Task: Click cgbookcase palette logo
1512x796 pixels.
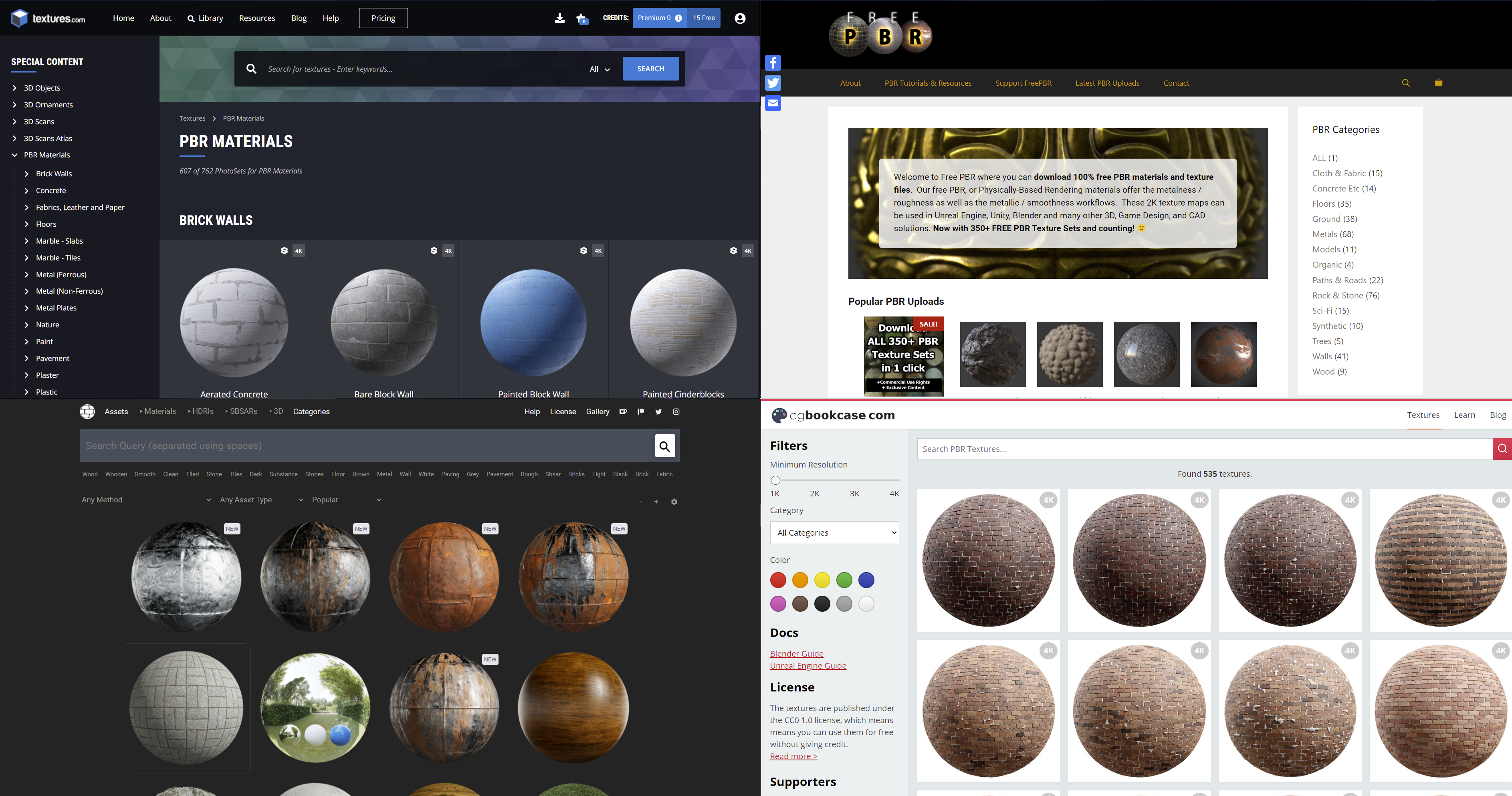Action: pos(779,415)
